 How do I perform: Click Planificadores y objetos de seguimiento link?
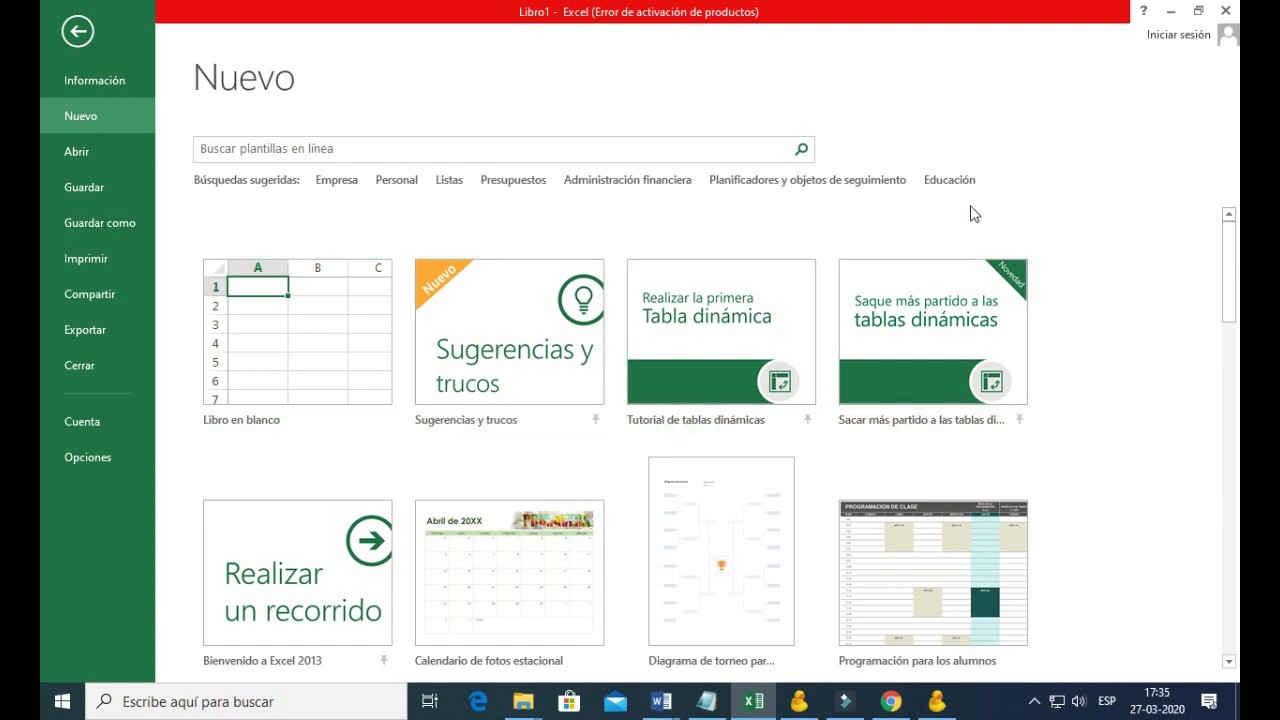807,180
